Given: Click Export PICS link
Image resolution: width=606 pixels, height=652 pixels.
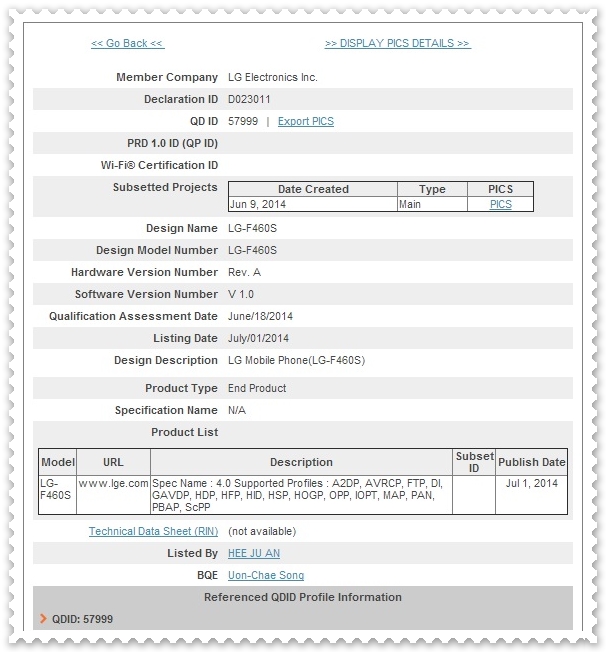Looking at the screenshot, I should click(x=306, y=121).
